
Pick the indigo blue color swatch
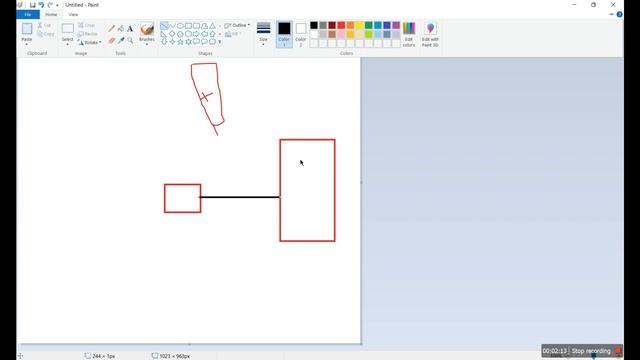(387, 25)
